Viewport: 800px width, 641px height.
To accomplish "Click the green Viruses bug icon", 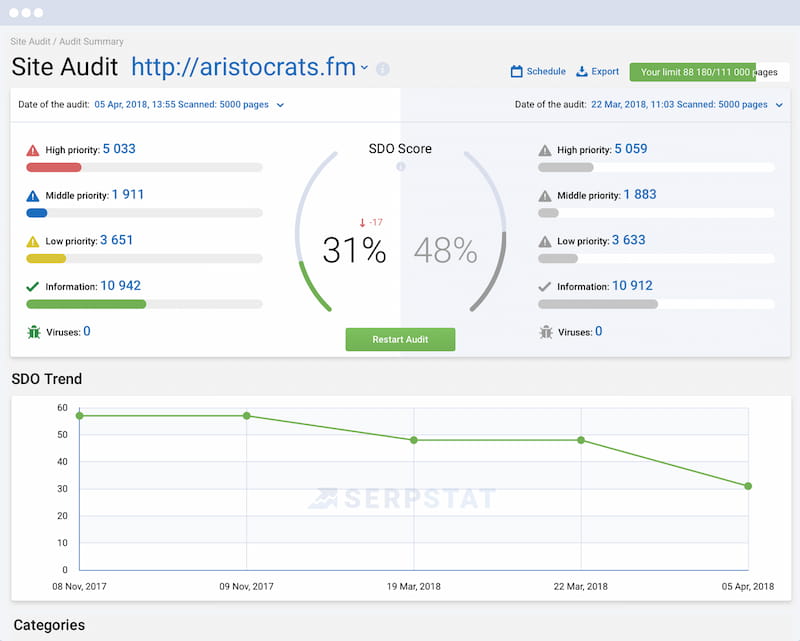I will 33,331.
